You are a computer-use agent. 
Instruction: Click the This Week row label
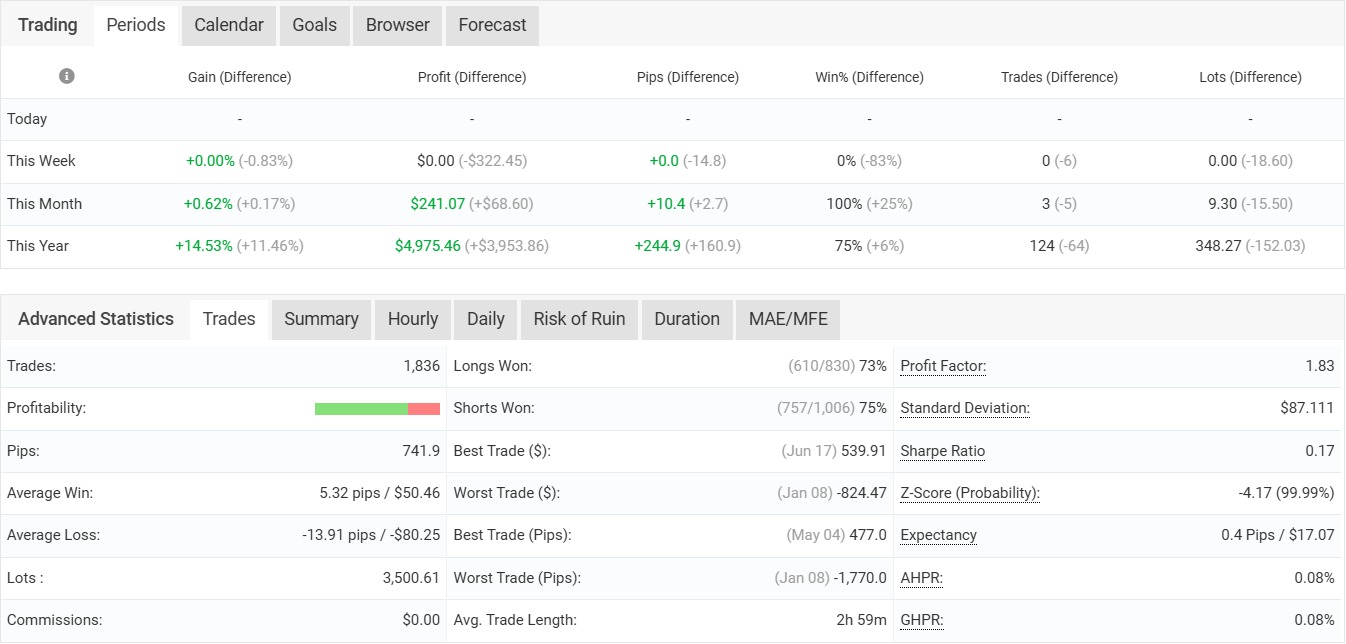point(41,161)
